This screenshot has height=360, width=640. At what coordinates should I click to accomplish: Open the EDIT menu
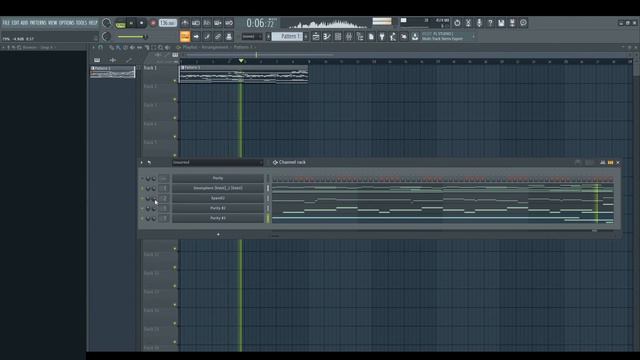16,23
